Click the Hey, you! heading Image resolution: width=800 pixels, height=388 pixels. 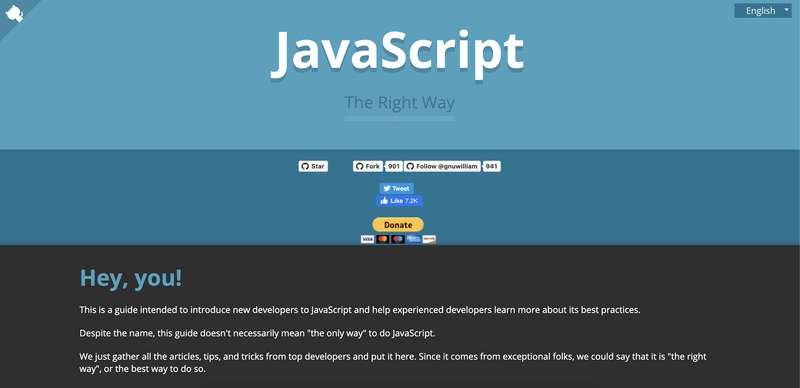pos(131,278)
